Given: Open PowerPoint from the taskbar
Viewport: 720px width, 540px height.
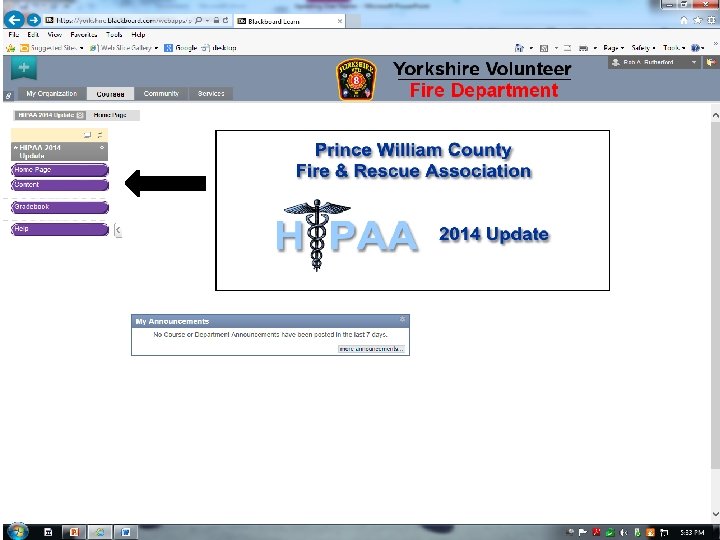Looking at the screenshot, I should [73, 532].
